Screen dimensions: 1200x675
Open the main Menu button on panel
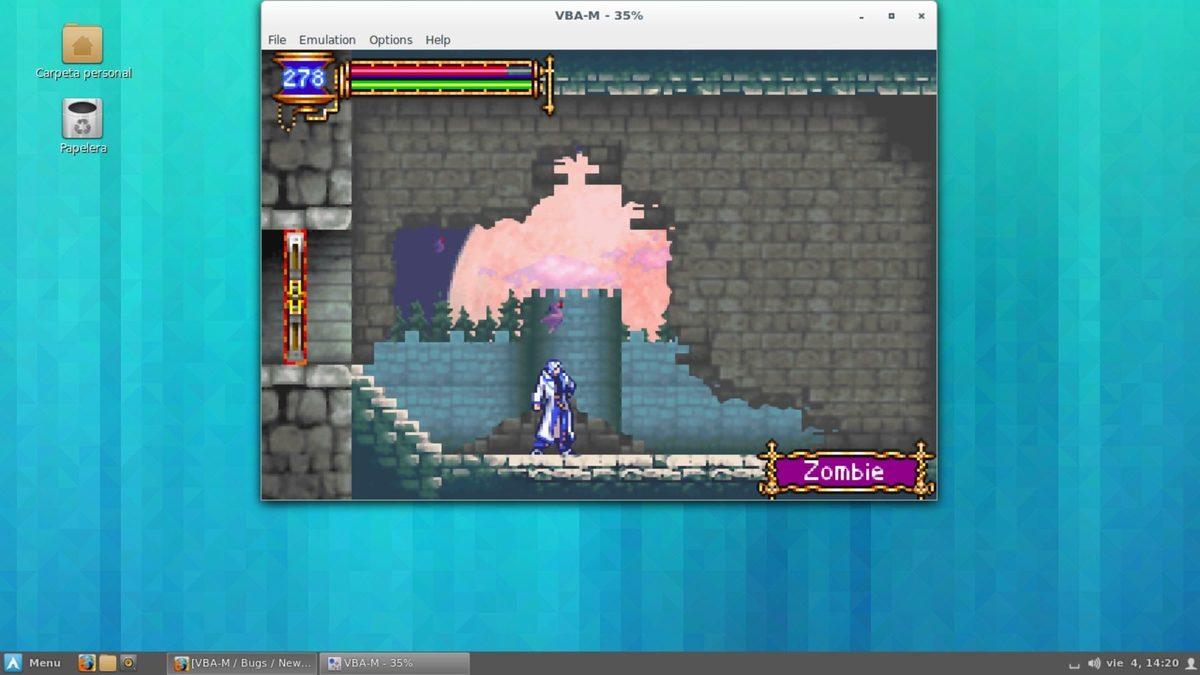coord(33,663)
